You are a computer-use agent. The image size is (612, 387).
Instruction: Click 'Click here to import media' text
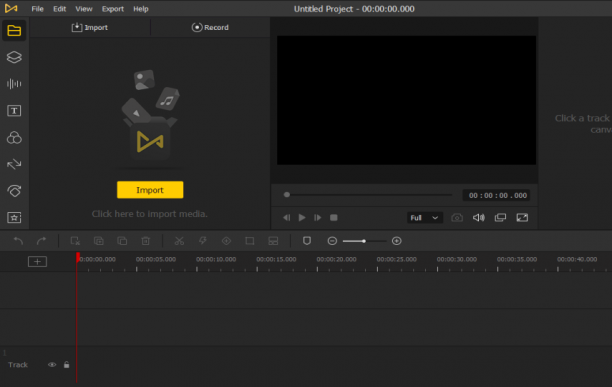149,214
